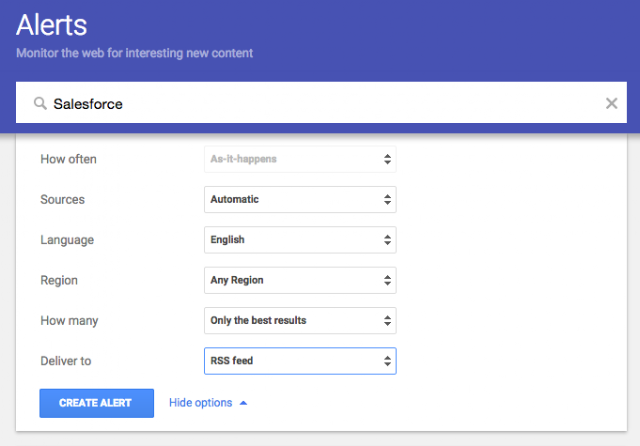Open the Language dropdown showing English

(300, 240)
